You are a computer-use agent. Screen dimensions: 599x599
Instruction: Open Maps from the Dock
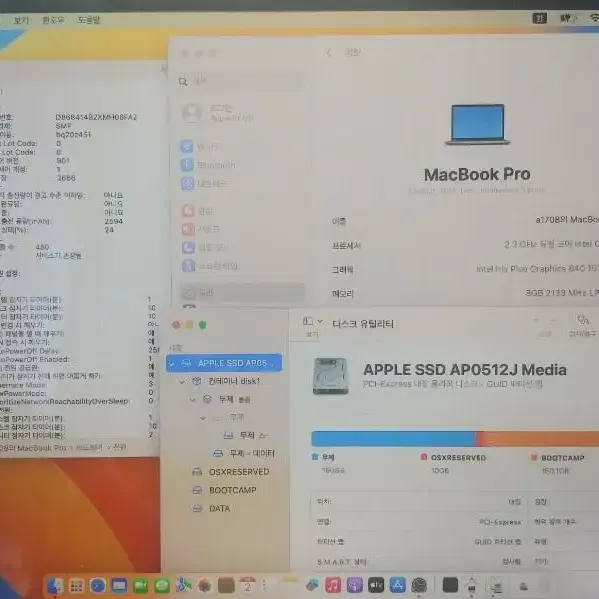point(183,585)
